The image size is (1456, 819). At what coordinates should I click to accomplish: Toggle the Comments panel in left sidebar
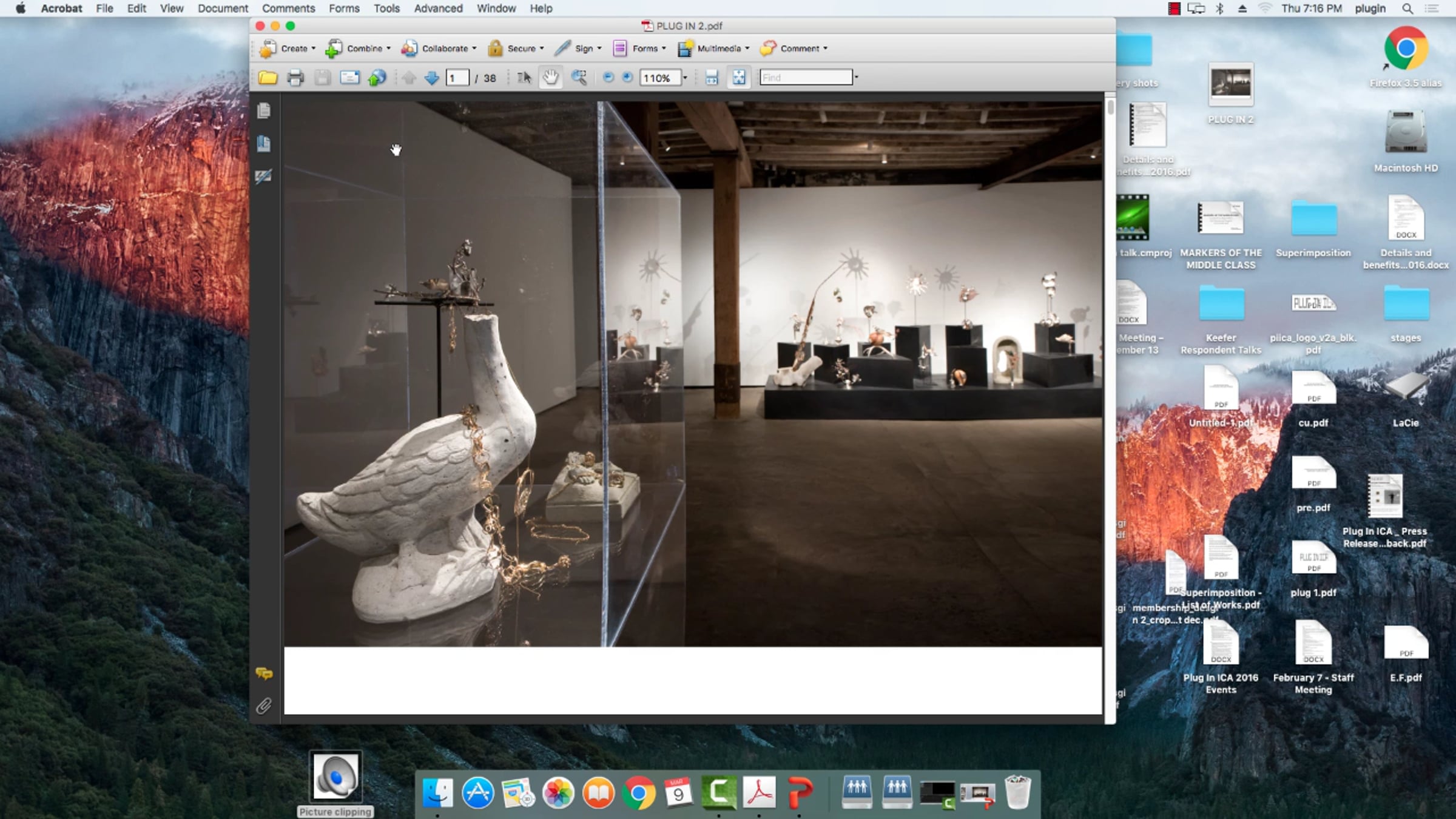click(264, 673)
